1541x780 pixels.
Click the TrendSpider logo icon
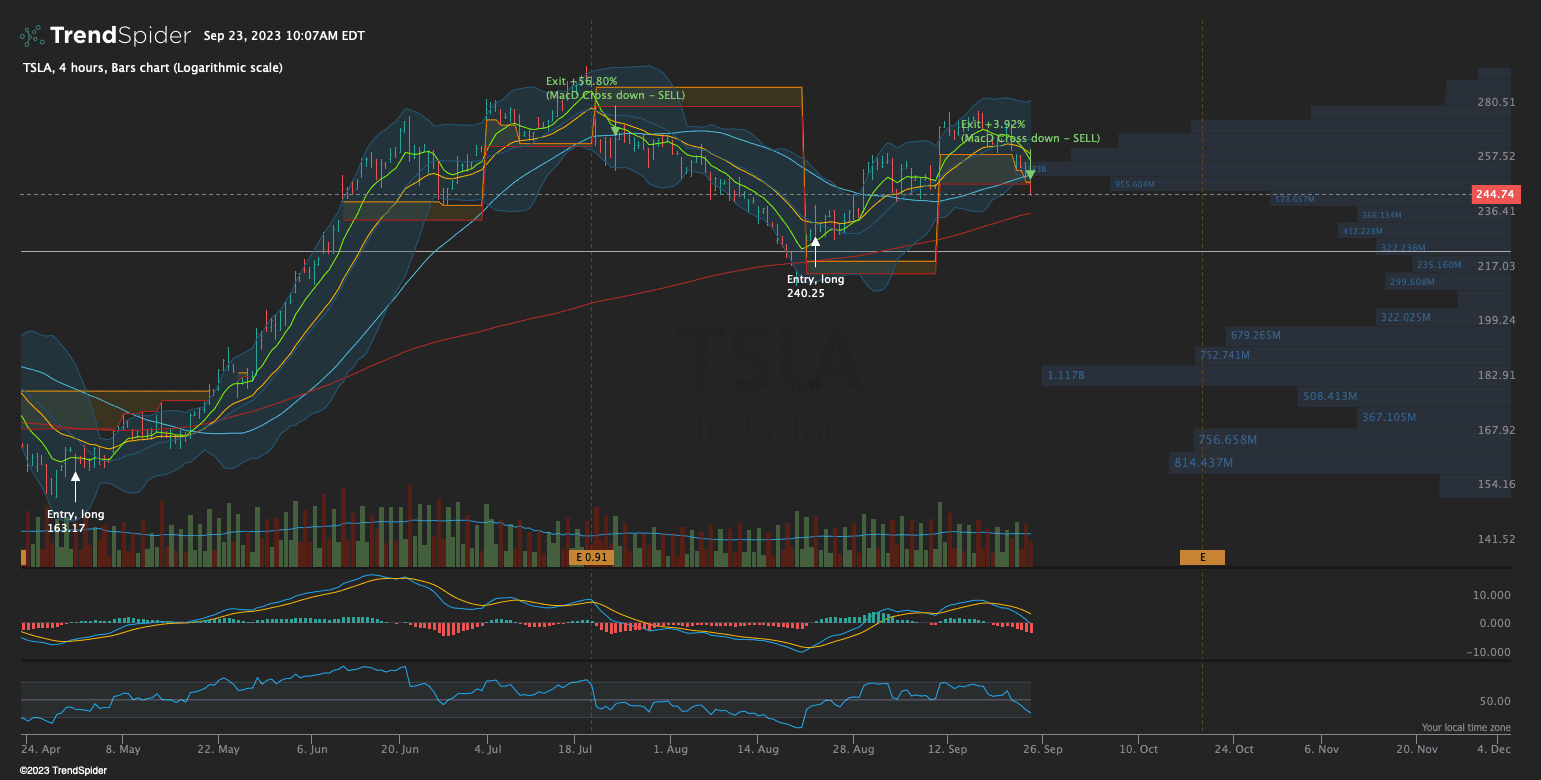pos(32,36)
